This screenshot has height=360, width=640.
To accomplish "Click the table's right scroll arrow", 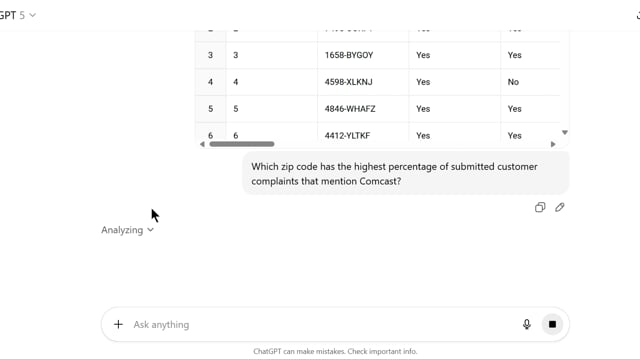I will (553, 144).
